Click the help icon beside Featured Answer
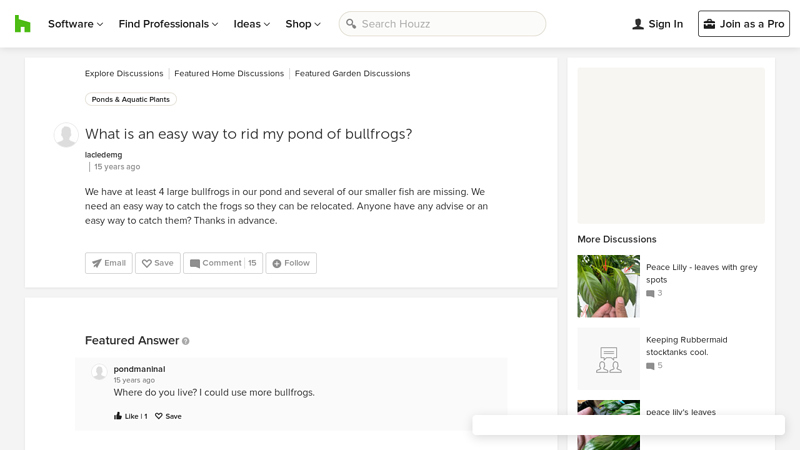The width and height of the screenshot is (800, 450). tap(186, 341)
